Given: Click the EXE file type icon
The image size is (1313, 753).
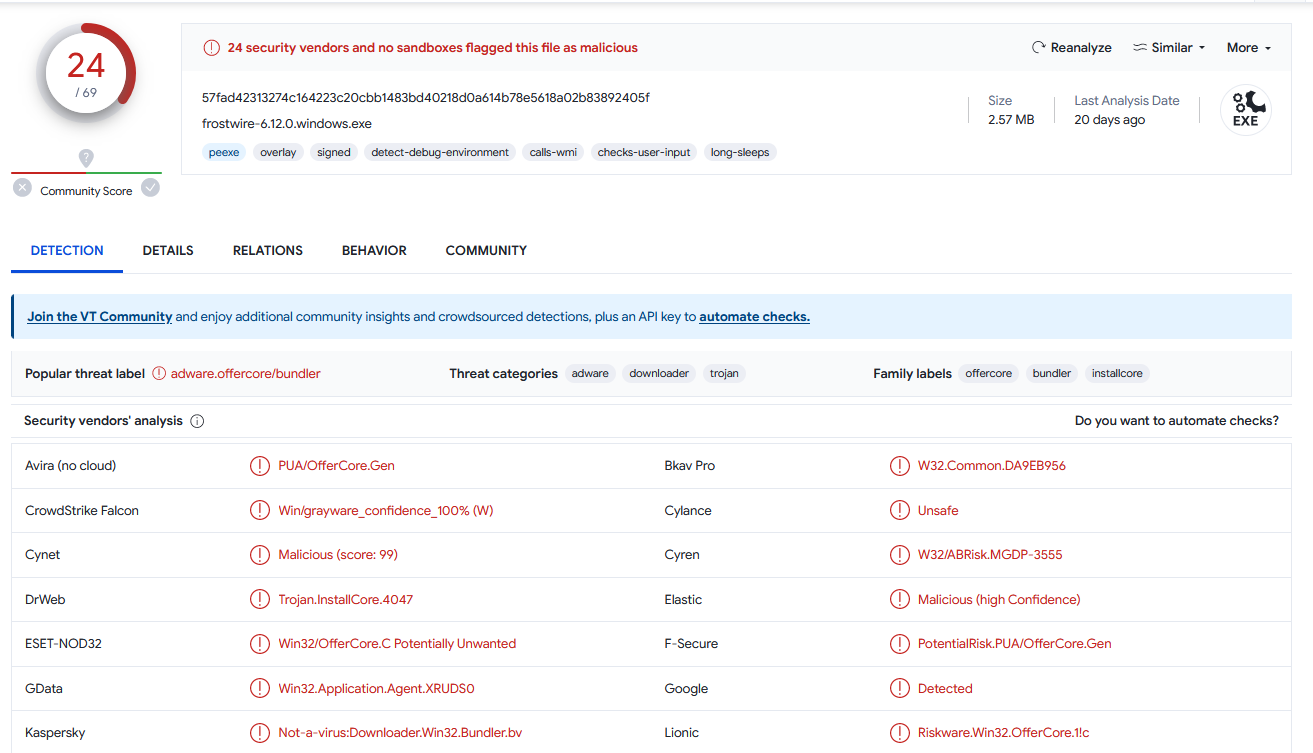Looking at the screenshot, I should [1245, 110].
